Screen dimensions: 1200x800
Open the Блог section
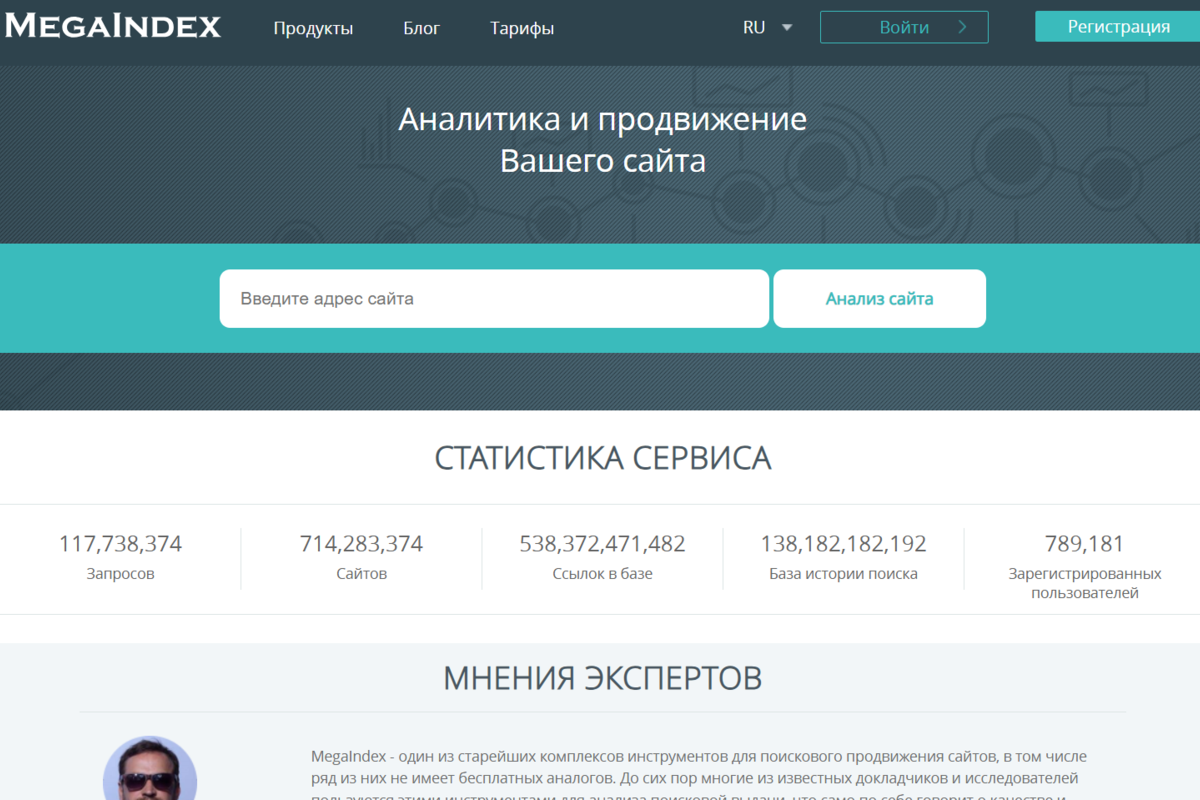point(421,29)
